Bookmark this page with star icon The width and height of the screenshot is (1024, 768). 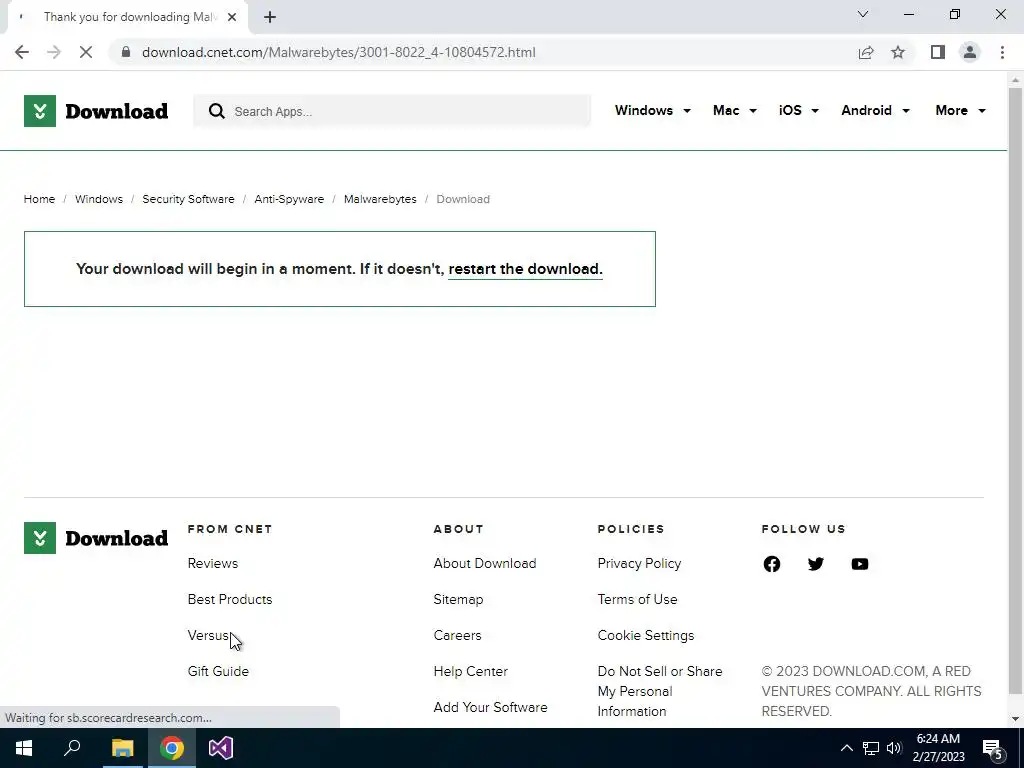[x=898, y=52]
